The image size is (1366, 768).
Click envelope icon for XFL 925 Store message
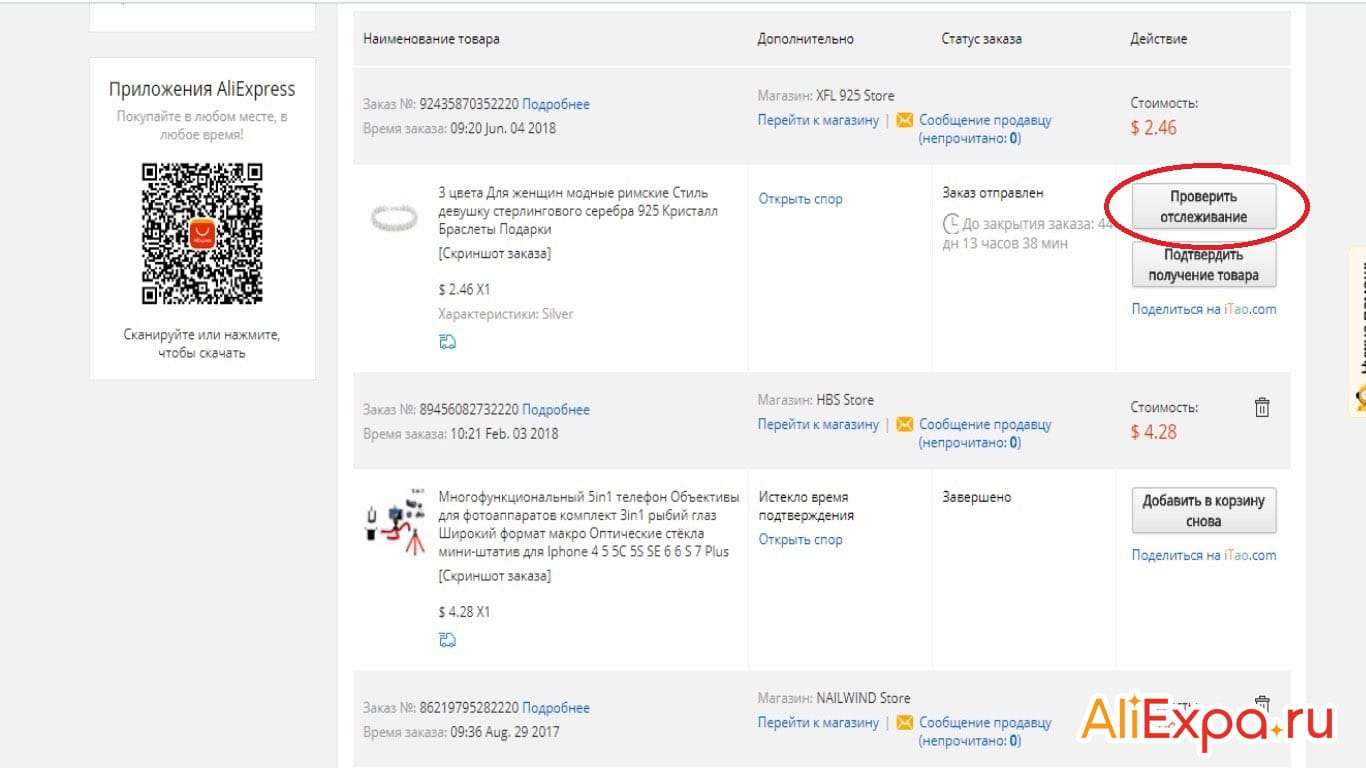tap(904, 120)
